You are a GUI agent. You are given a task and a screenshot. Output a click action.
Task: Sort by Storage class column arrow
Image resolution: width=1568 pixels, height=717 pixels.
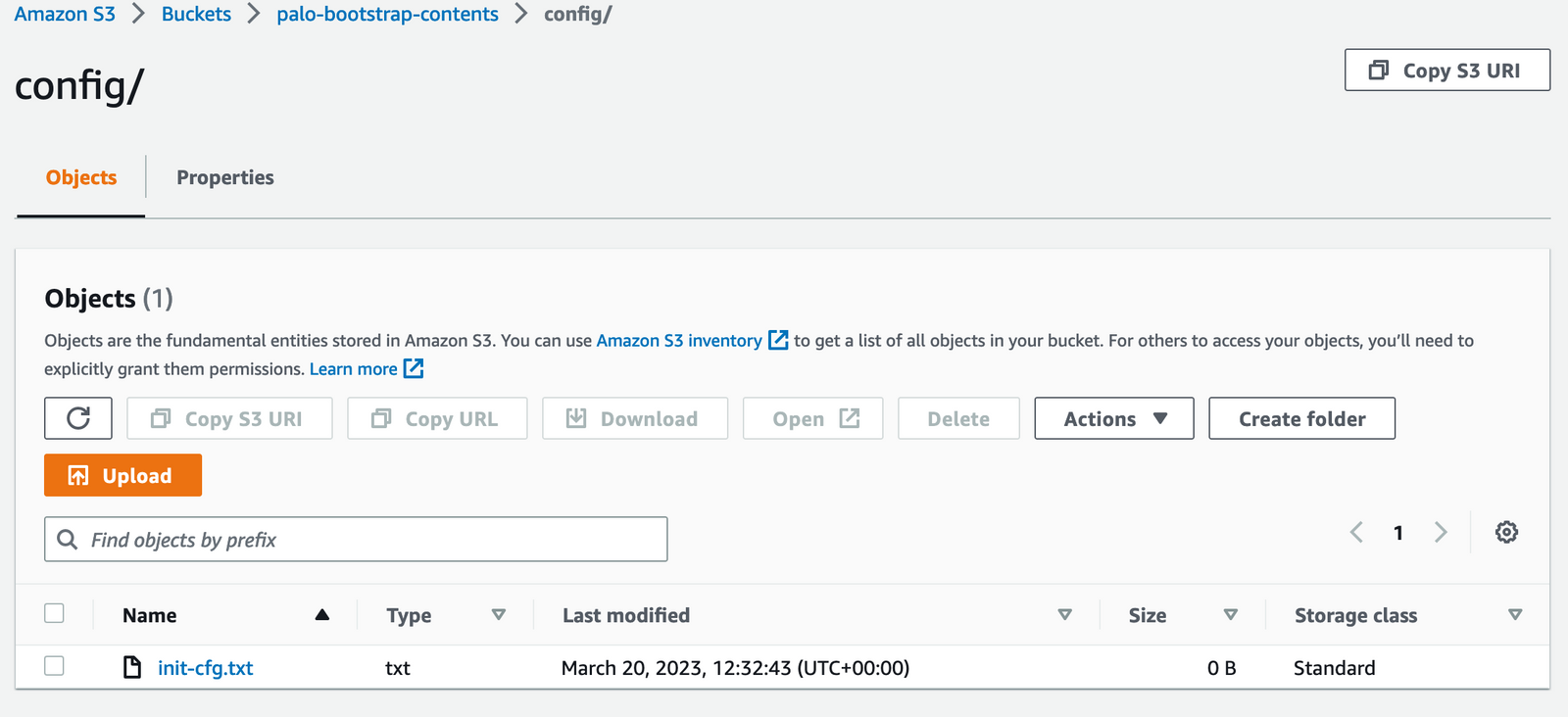point(1515,615)
